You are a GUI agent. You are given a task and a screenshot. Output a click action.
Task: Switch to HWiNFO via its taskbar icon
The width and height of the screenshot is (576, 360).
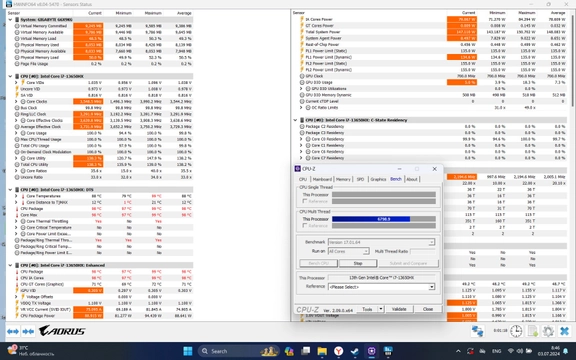click(388, 351)
